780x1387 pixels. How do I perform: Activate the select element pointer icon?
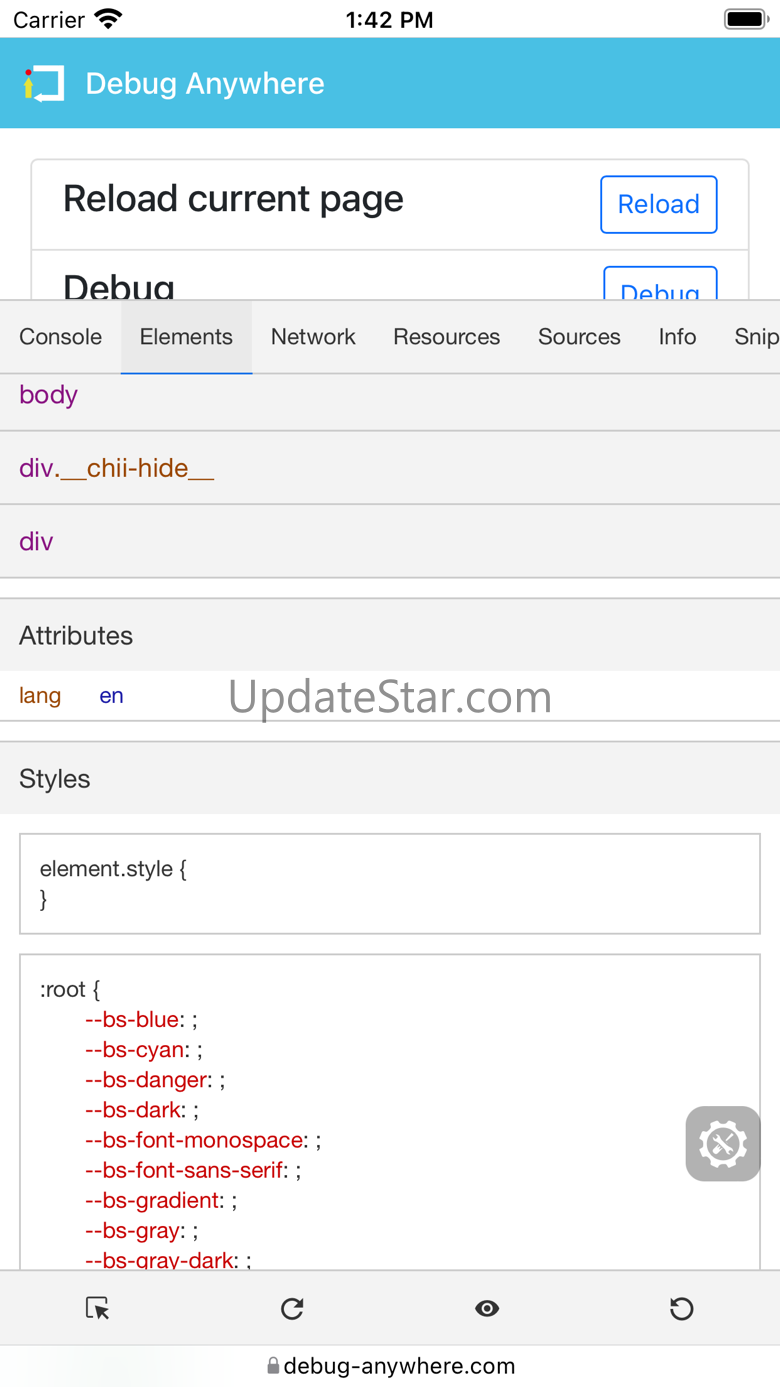(97, 1308)
